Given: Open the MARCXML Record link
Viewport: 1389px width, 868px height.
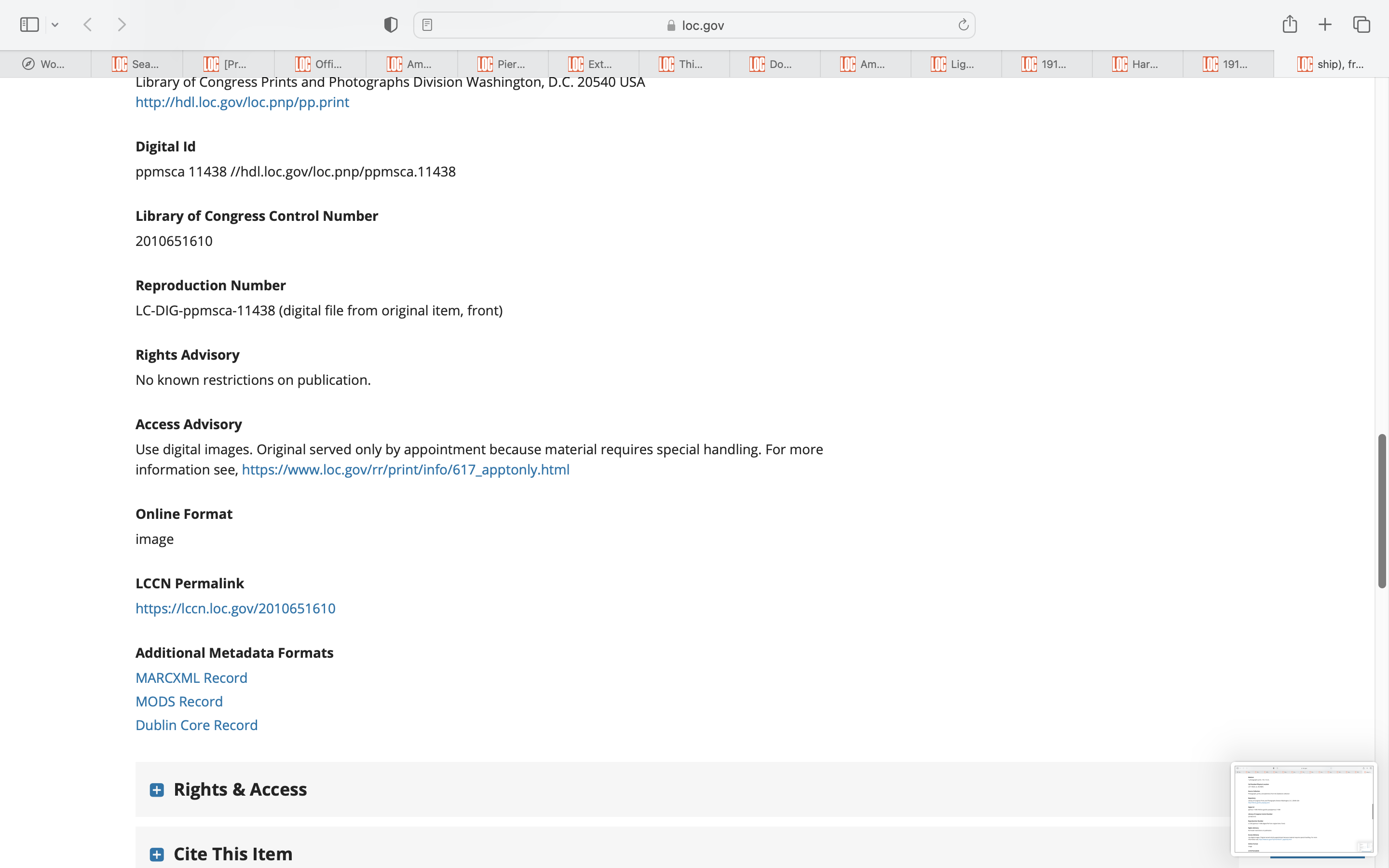Looking at the screenshot, I should coord(191,678).
